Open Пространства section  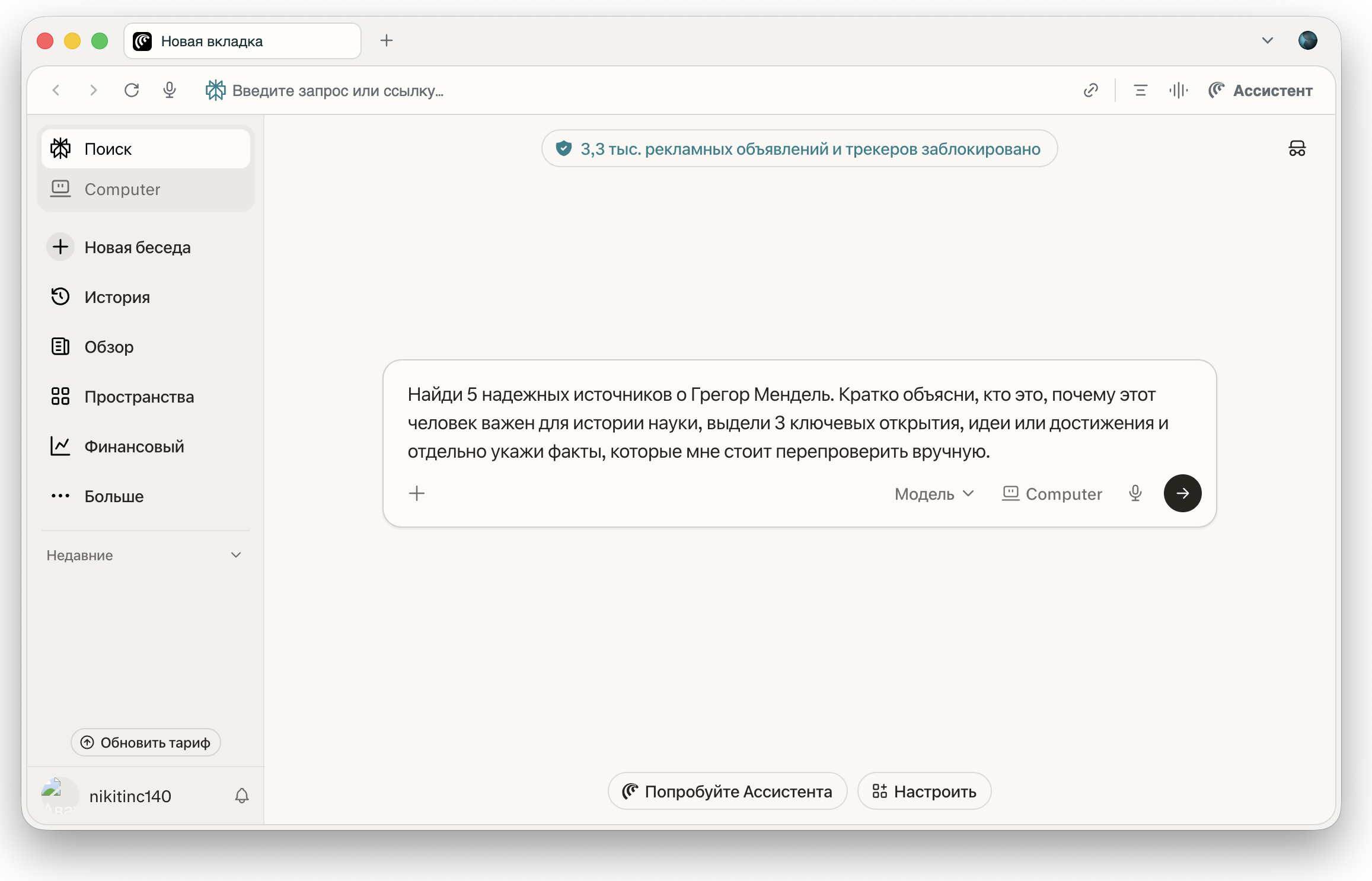(146, 397)
